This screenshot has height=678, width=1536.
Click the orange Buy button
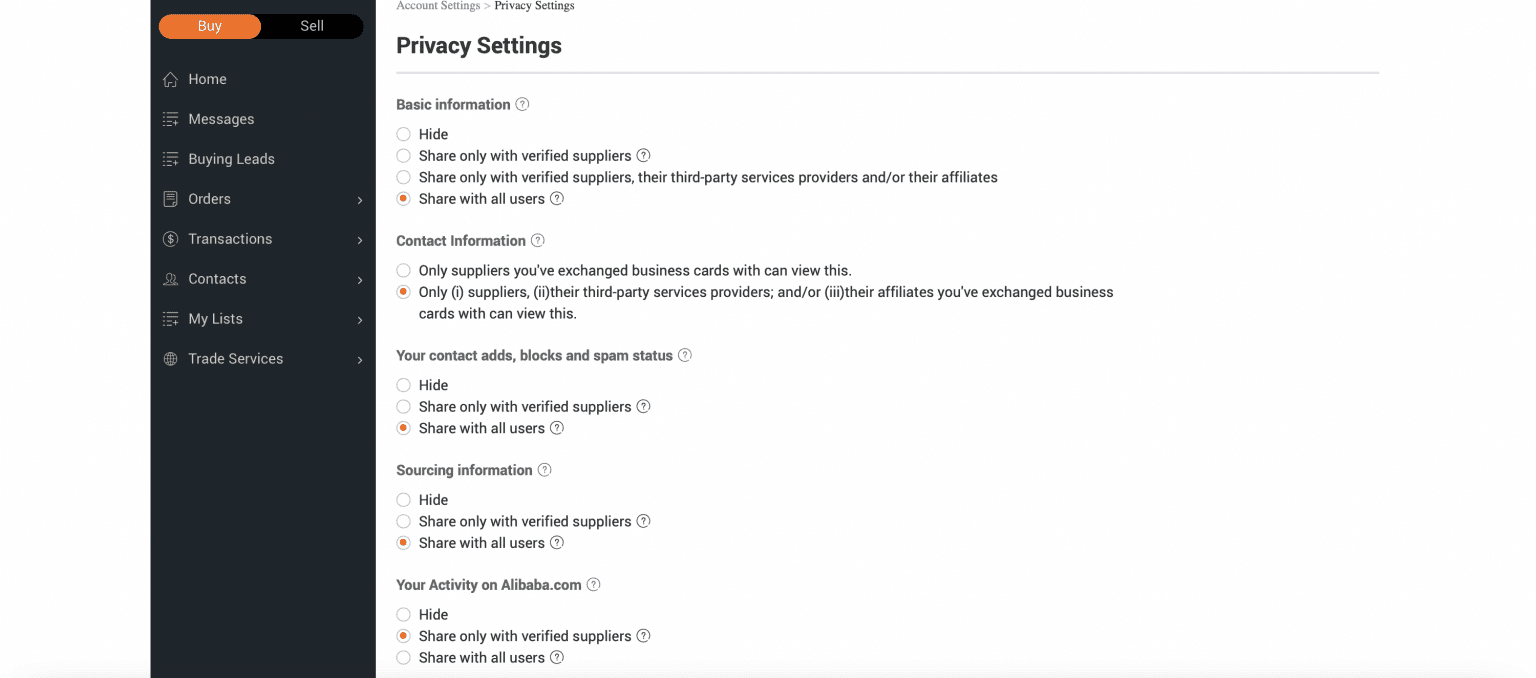[210, 26]
